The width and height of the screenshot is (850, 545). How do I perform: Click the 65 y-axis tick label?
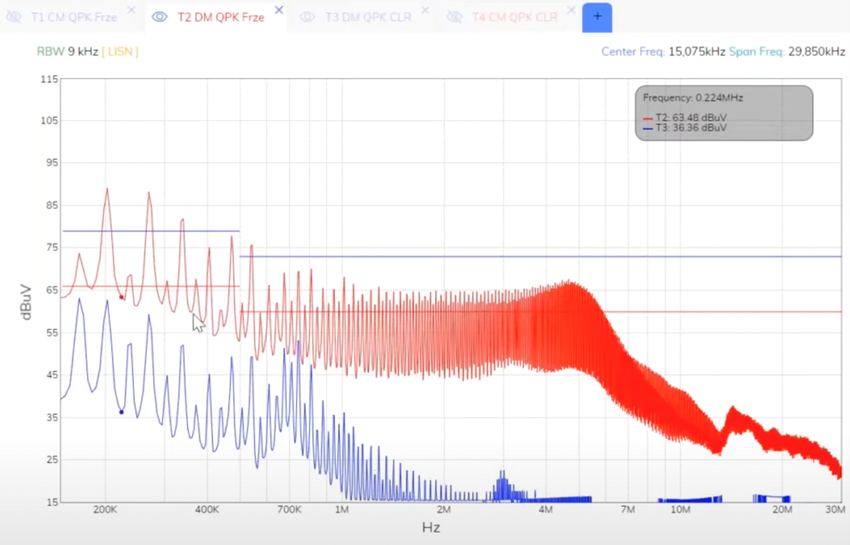click(x=51, y=290)
